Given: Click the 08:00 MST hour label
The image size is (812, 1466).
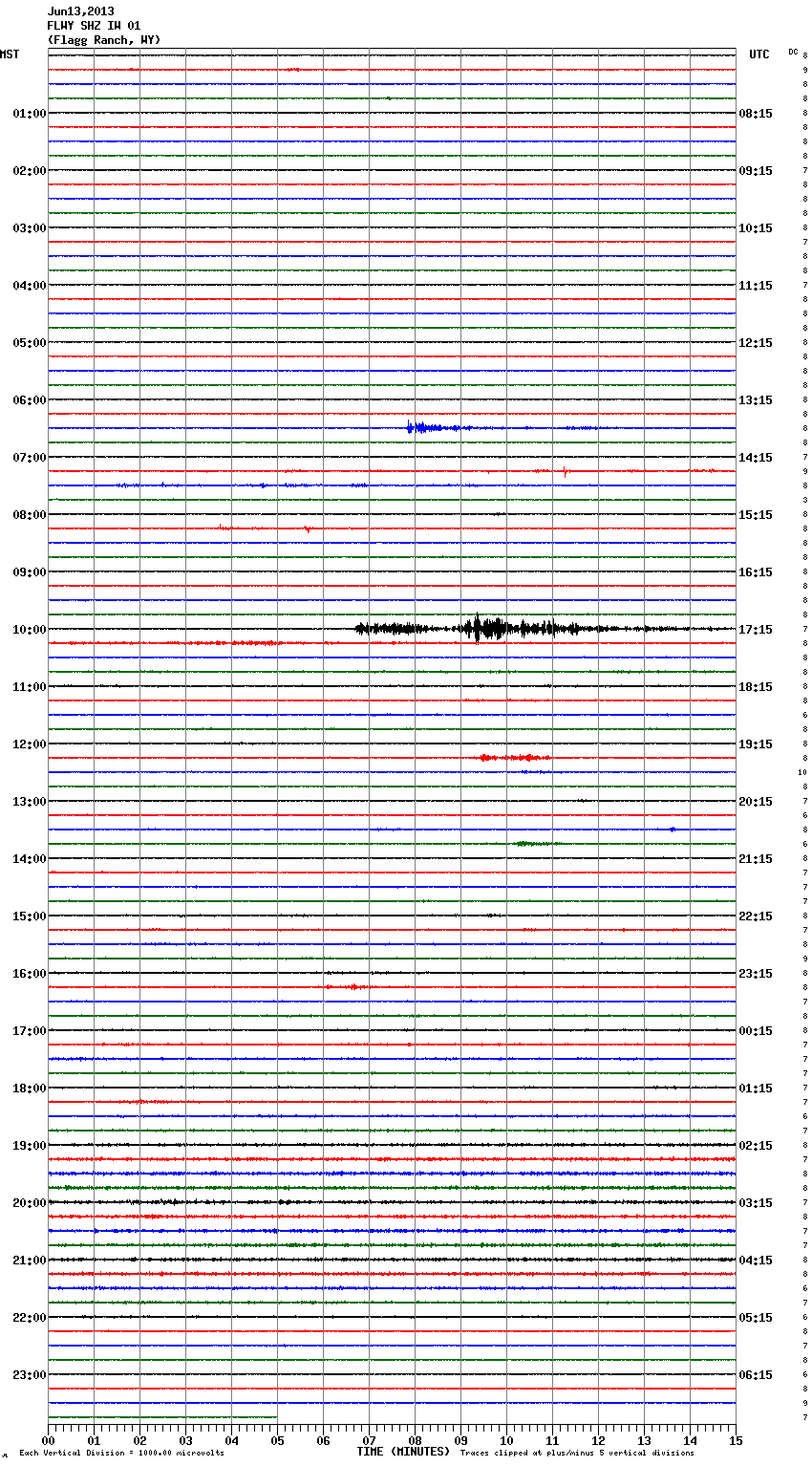Looking at the screenshot, I should pos(29,515).
